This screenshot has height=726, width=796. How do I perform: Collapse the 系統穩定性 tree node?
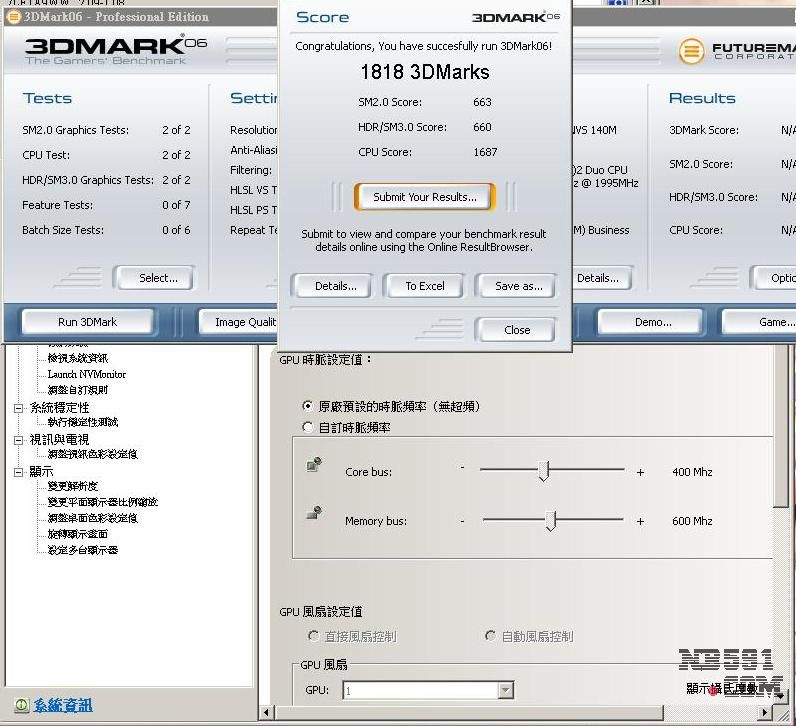click(18, 407)
